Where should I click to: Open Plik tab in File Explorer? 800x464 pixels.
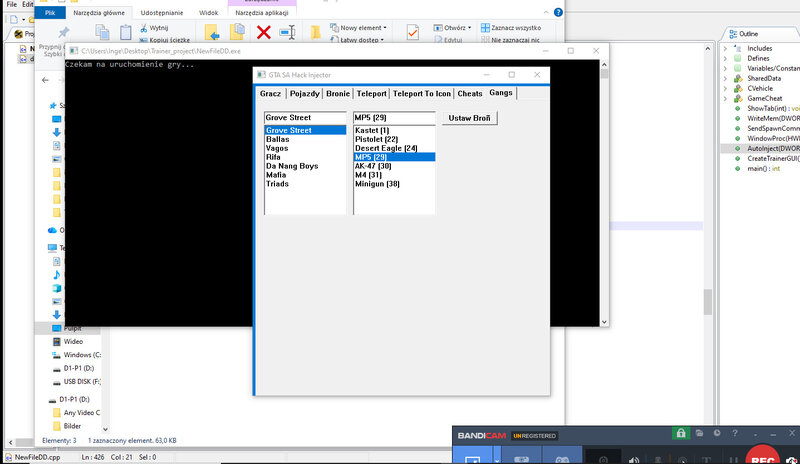pos(50,13)
